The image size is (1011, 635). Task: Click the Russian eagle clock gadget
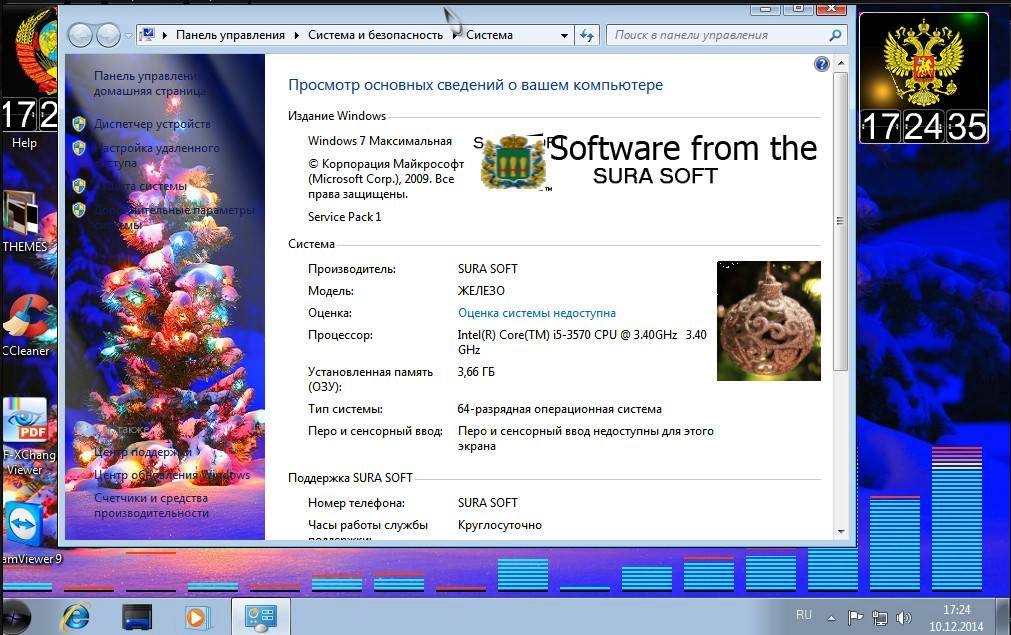[924, 77]
